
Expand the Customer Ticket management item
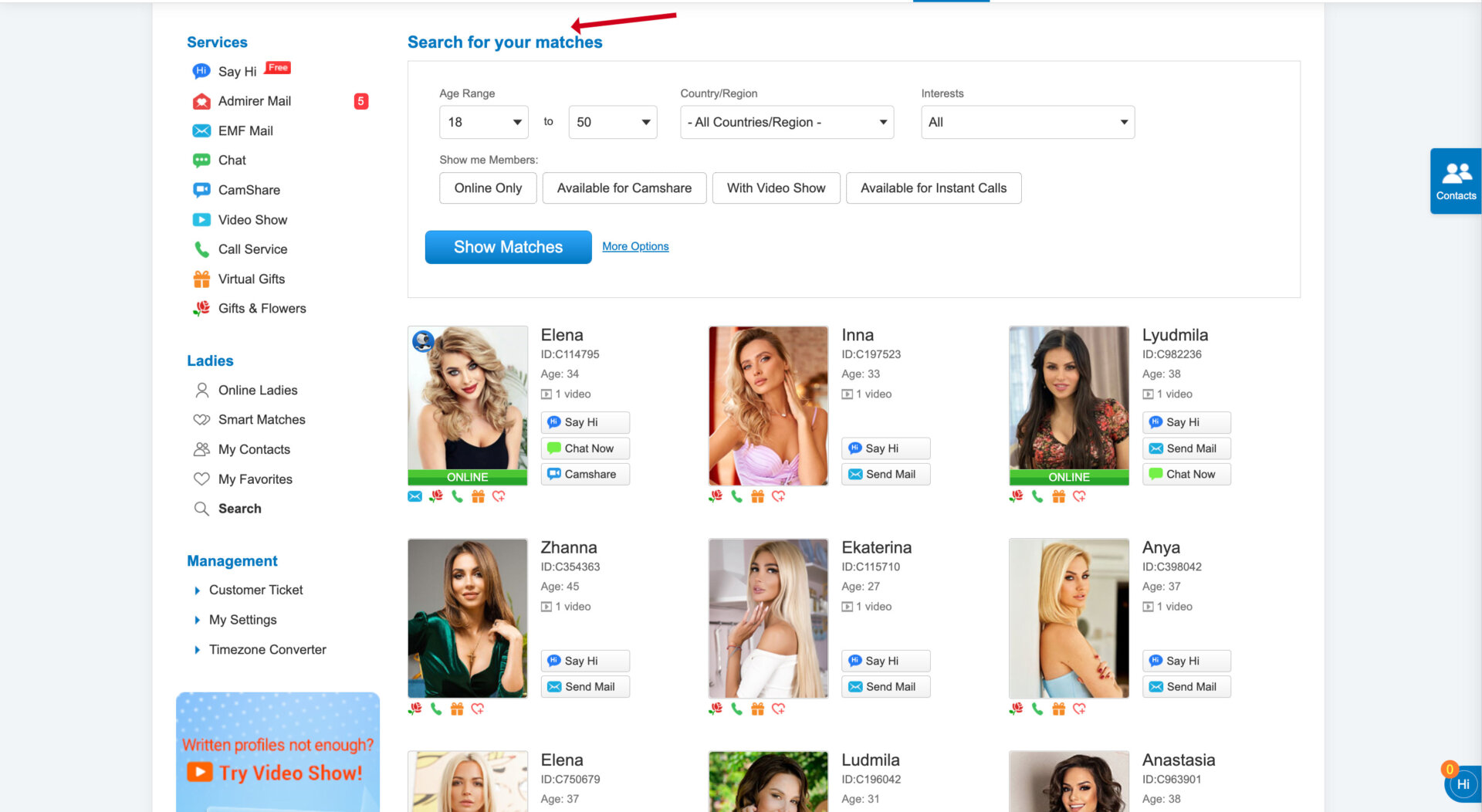coord(255,590)
